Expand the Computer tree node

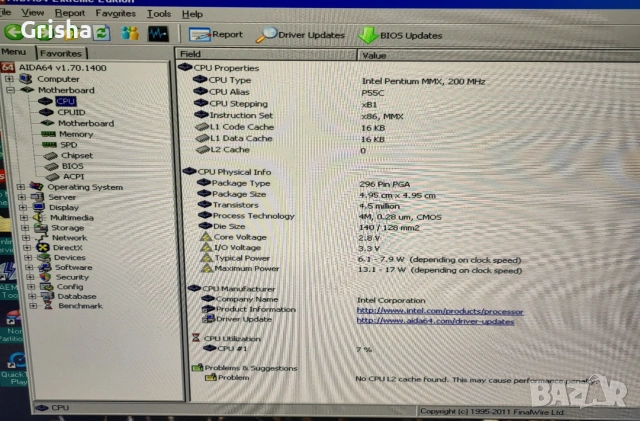(9, 78)
